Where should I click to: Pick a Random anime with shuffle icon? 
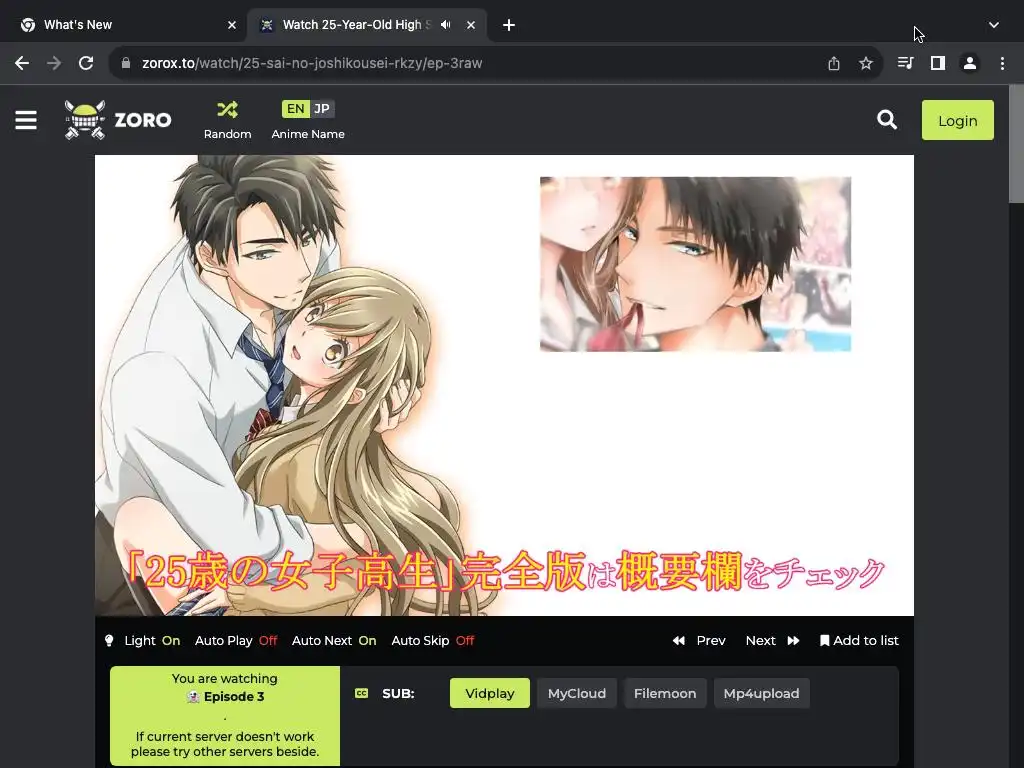tap(227, 120)
